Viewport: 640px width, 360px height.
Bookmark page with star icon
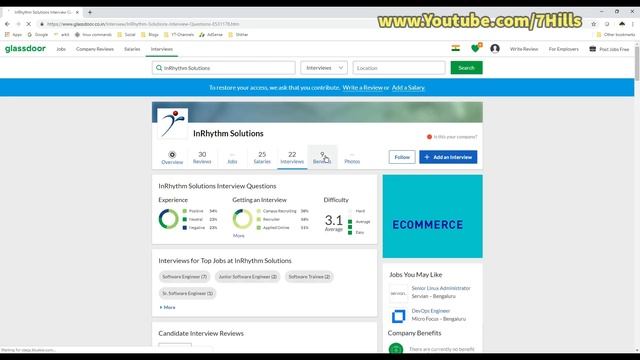[593, 24]
